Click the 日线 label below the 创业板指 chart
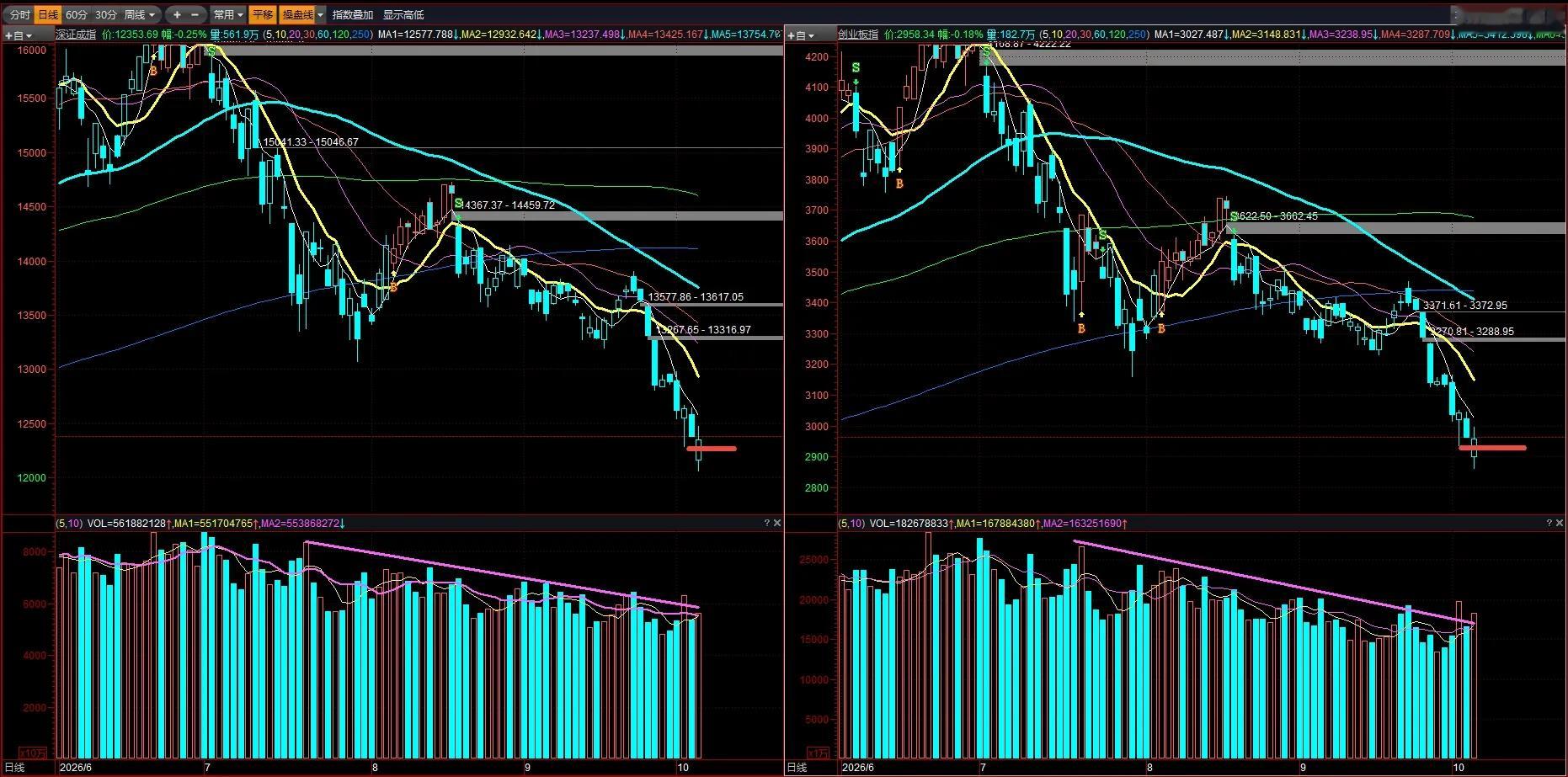 [x=797, y=768]
